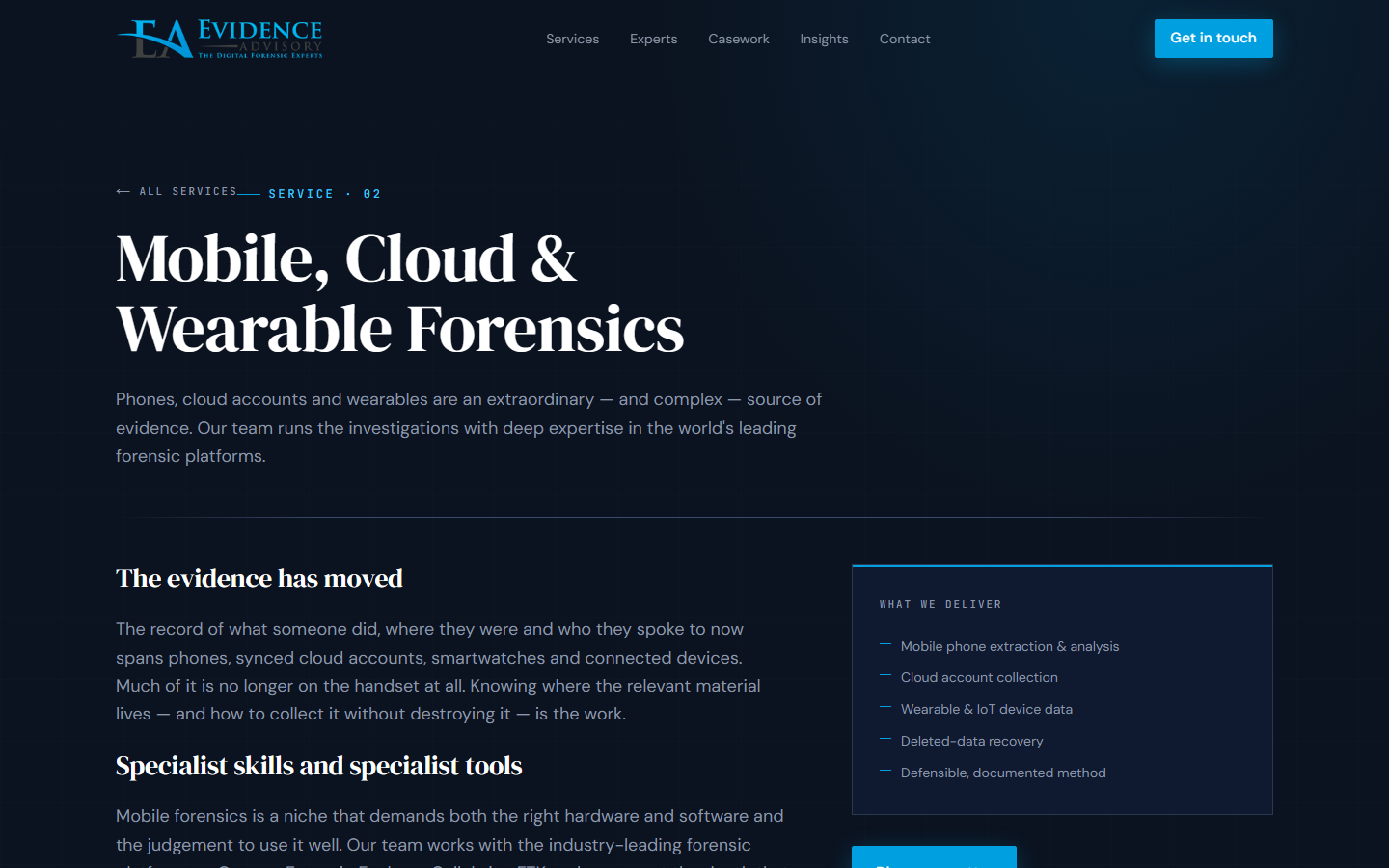Go to the Casework page
The width and height of the screenshot is (1389, 868).
(739, 39)
